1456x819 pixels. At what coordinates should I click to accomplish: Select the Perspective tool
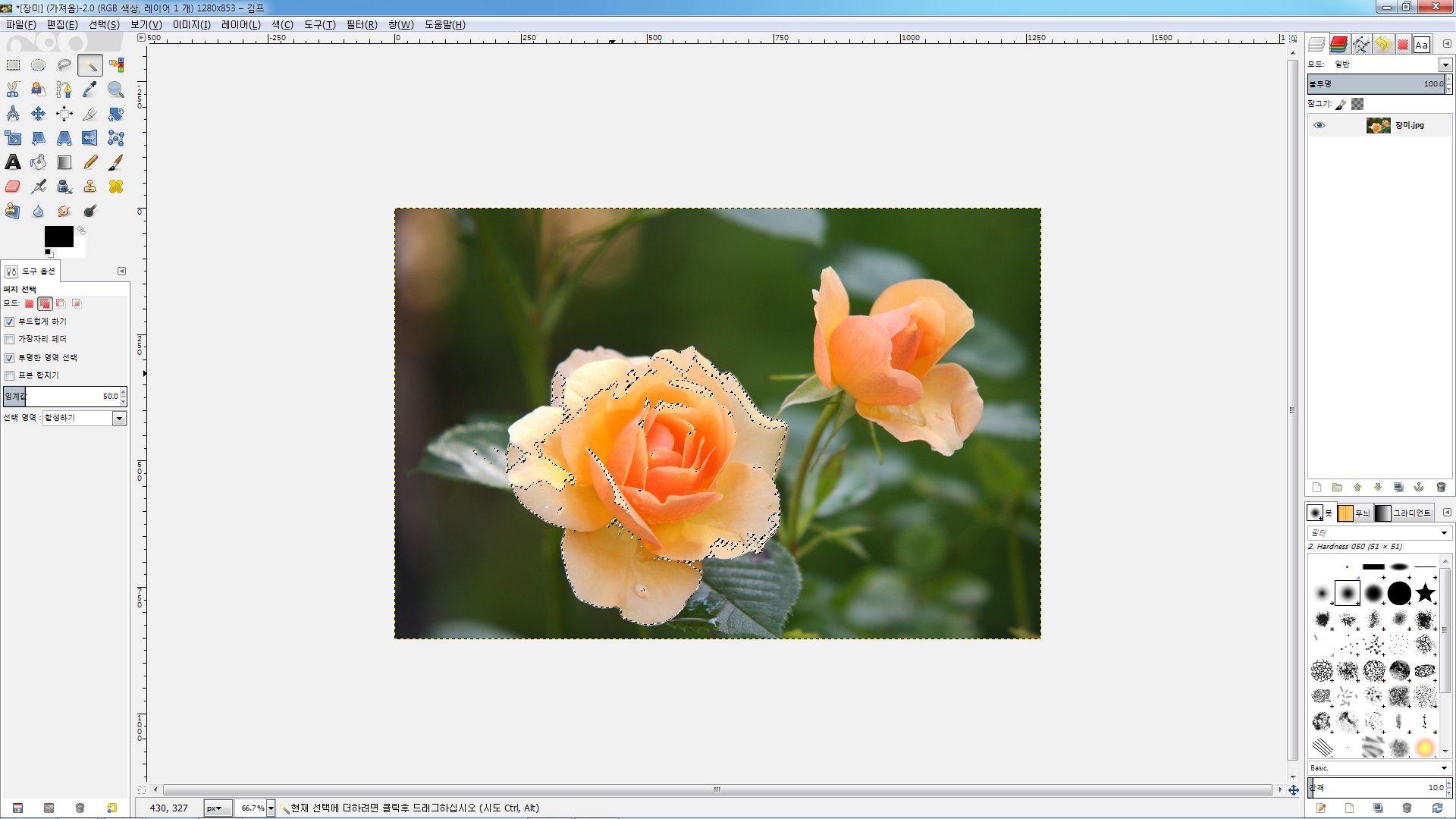point(64,138)
